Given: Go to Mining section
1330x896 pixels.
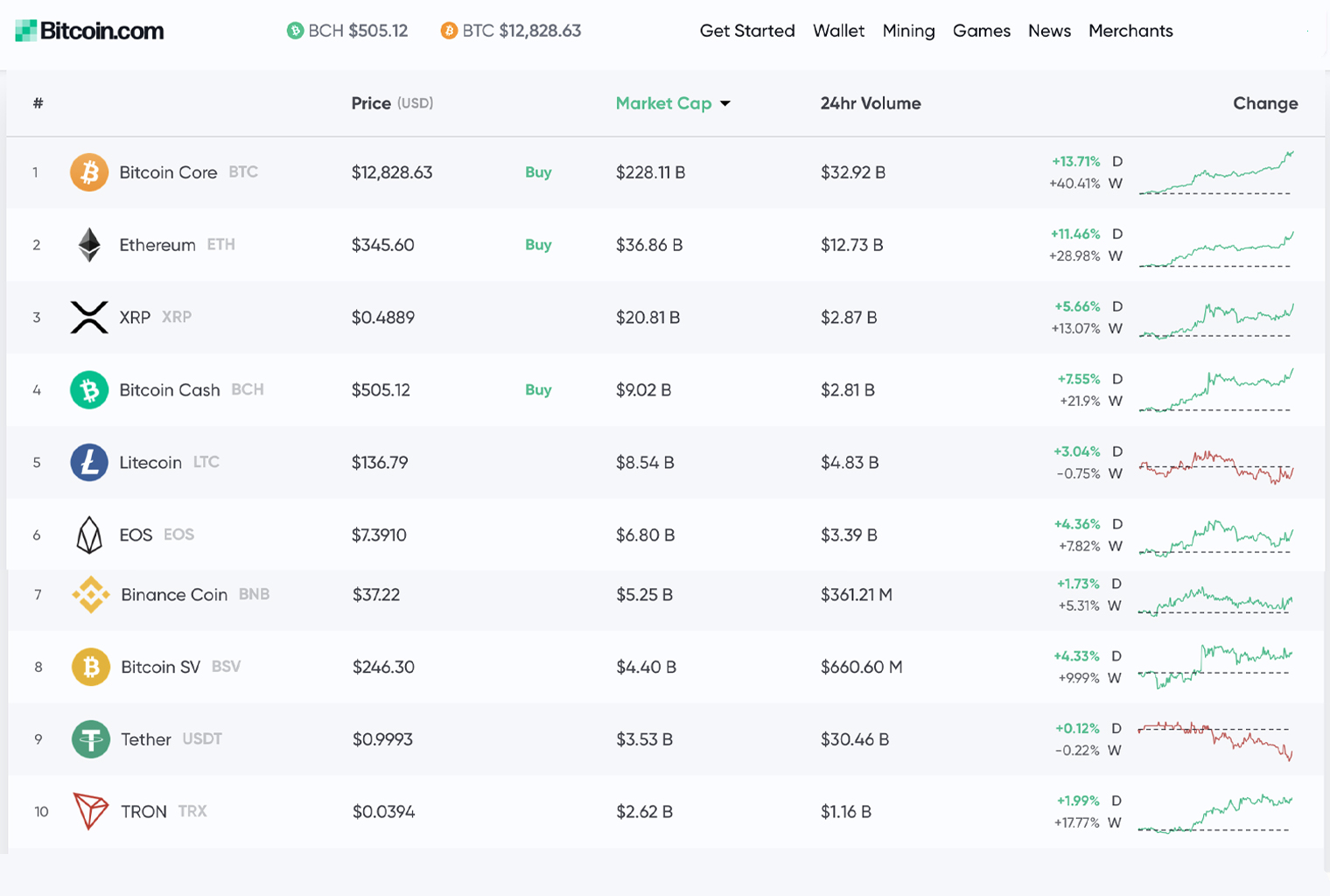Looking at the screenshot, I should (908, 31).
